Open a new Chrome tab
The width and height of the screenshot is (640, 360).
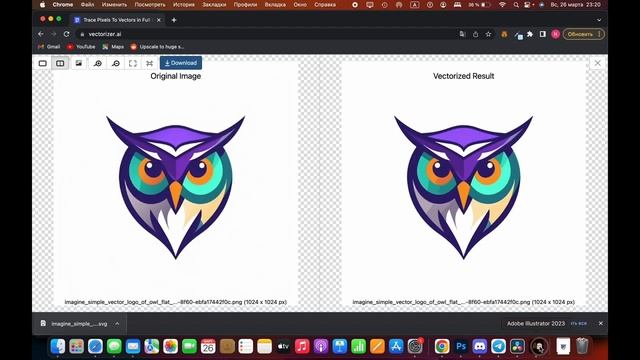pyautogui.click(x=174, y=20)
